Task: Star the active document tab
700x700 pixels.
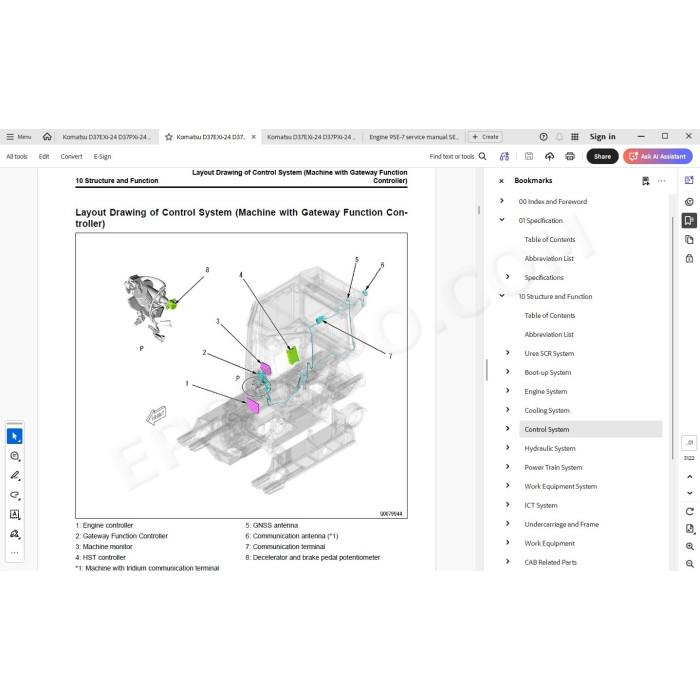Action: (x=169, y=137)
